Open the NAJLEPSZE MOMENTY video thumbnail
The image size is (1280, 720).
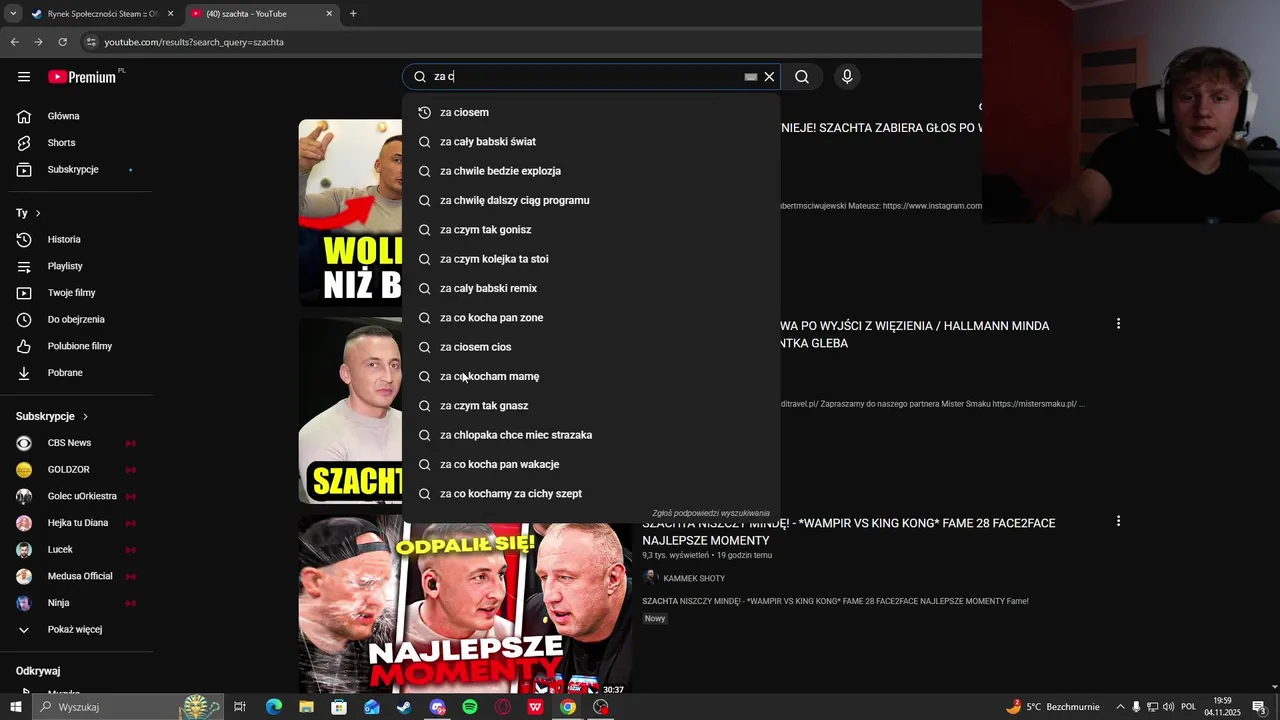click(465, 607)
